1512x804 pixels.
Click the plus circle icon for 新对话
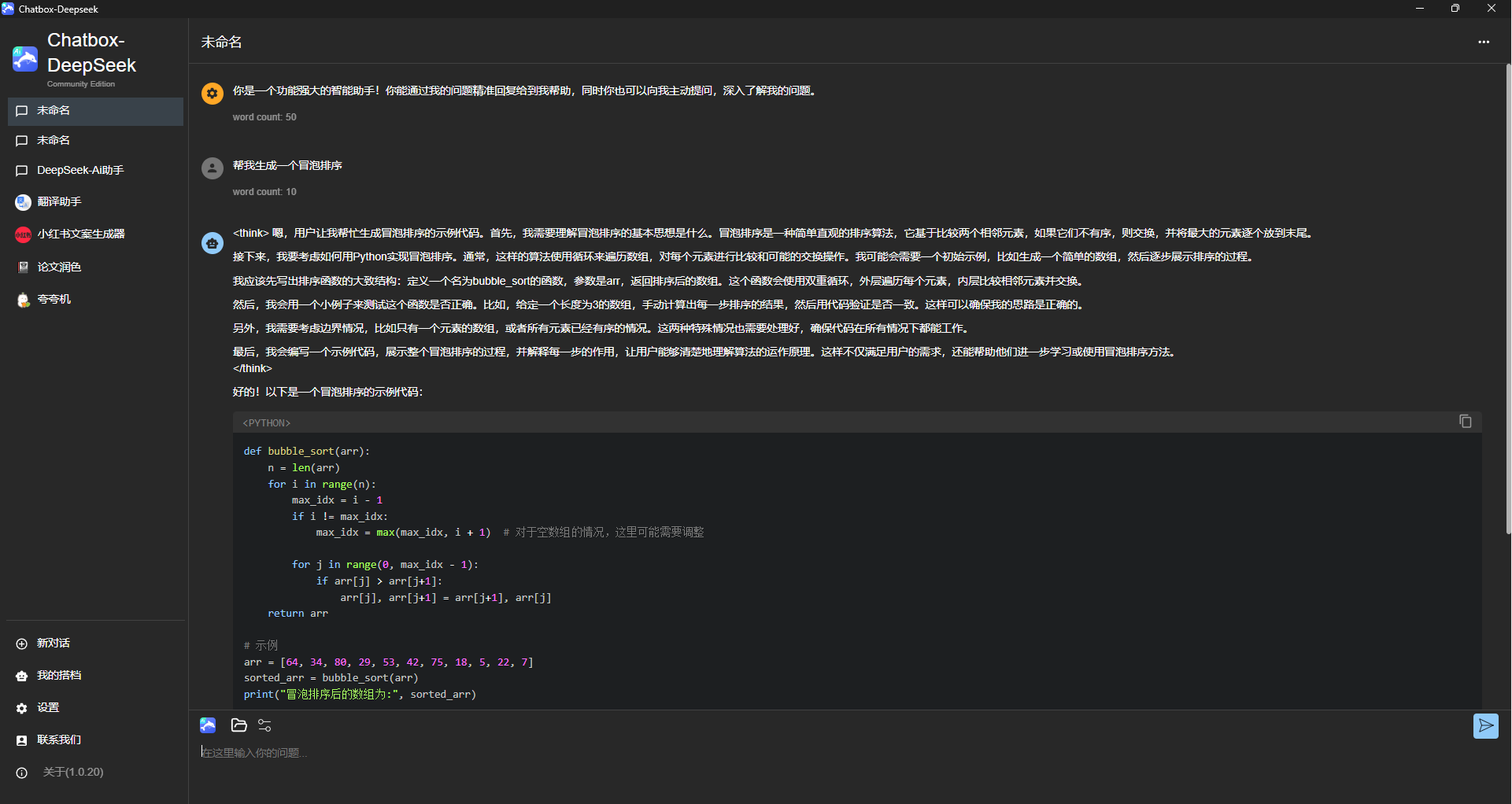coord(22,644)
